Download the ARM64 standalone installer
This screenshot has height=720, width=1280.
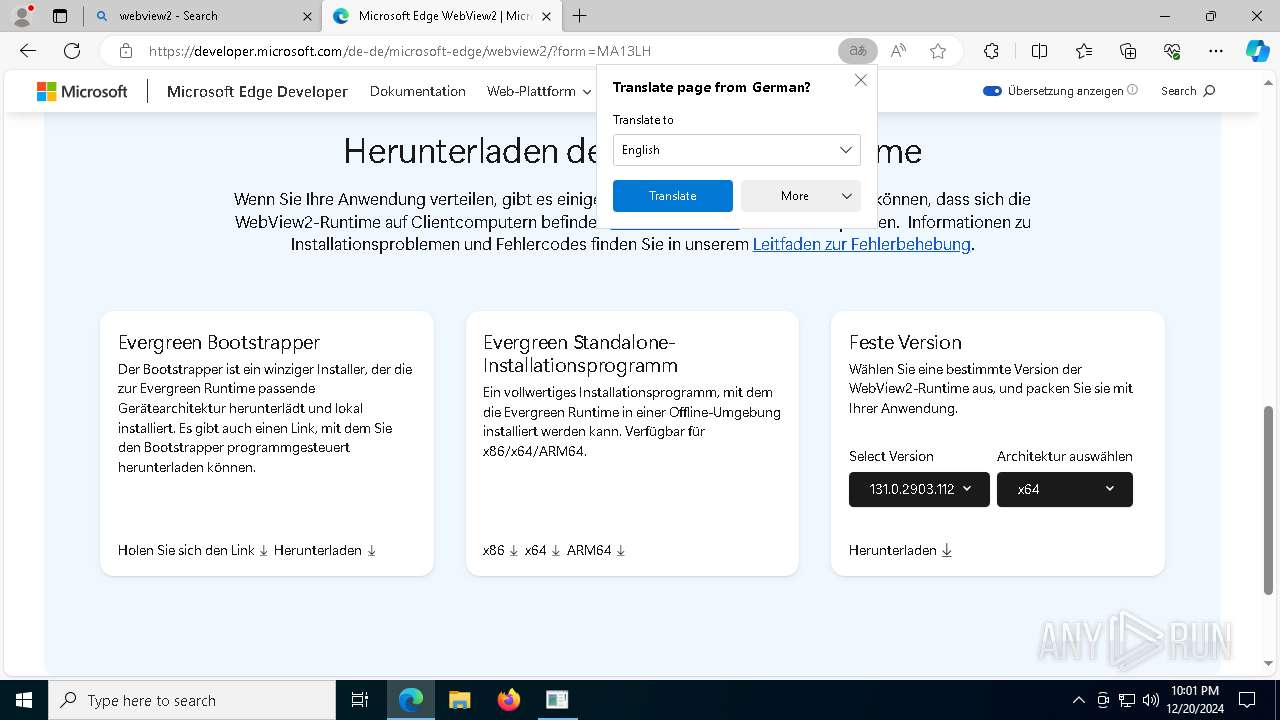tap(596, 550)
